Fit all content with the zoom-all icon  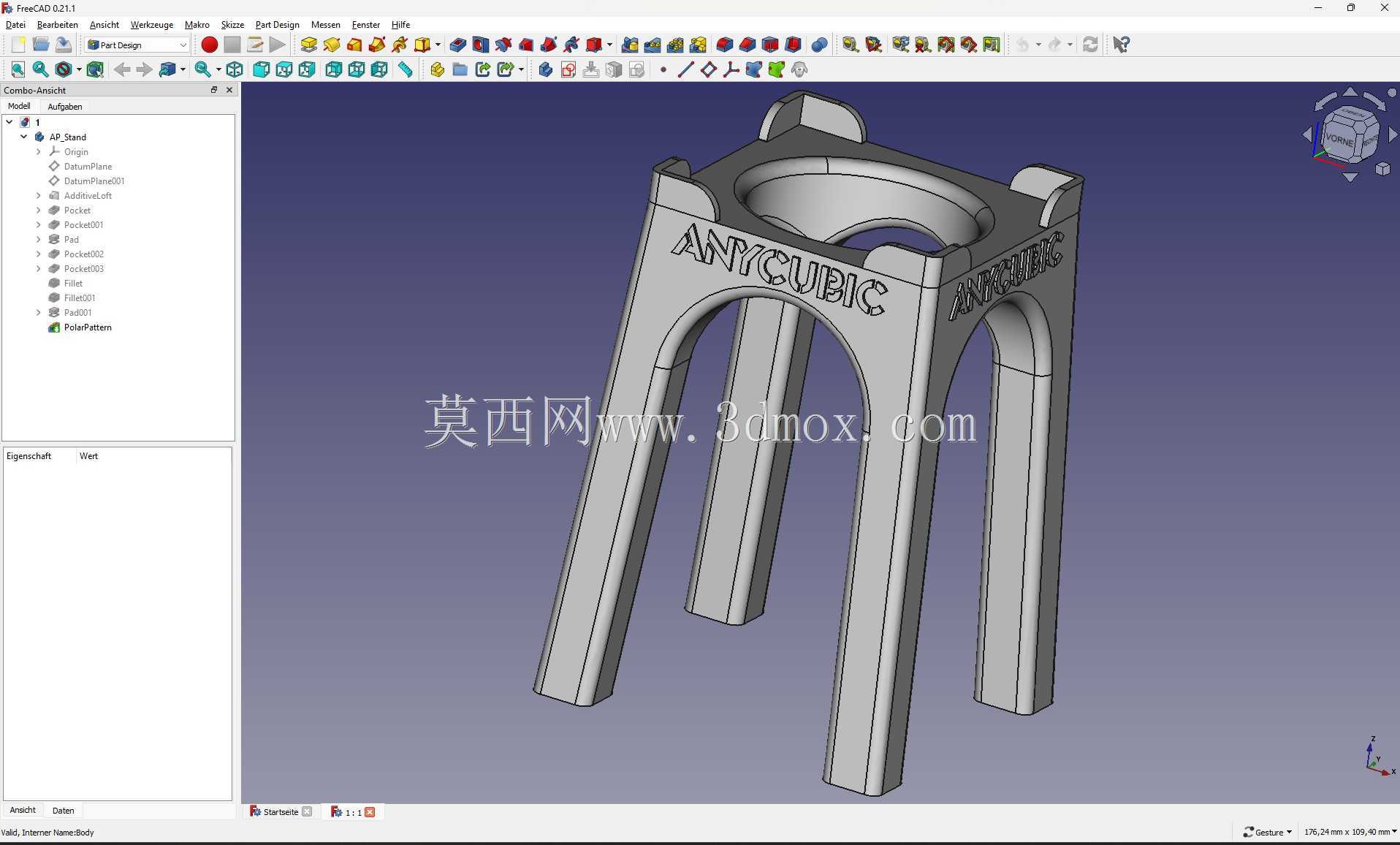pos(18,69)
